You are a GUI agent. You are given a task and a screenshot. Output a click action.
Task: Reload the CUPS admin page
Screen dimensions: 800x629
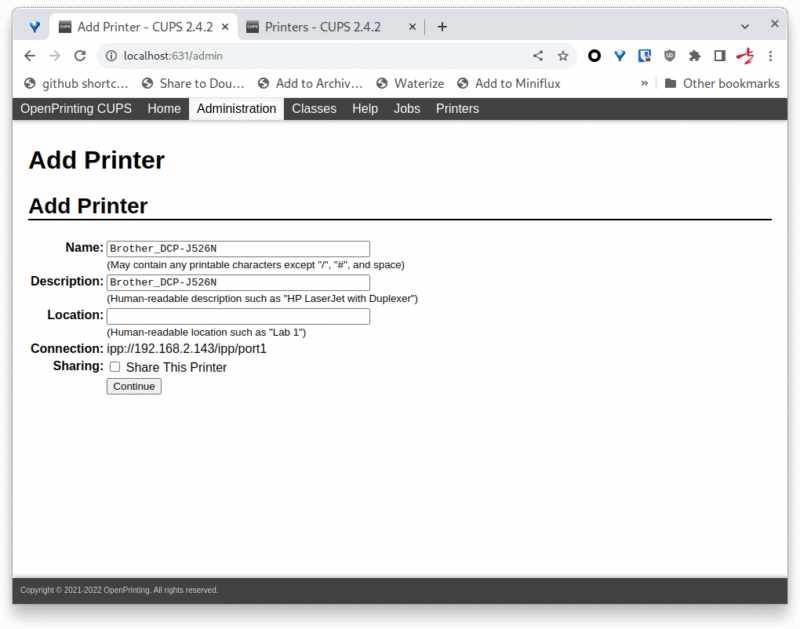pyautogui.click(x=80, y=56)
